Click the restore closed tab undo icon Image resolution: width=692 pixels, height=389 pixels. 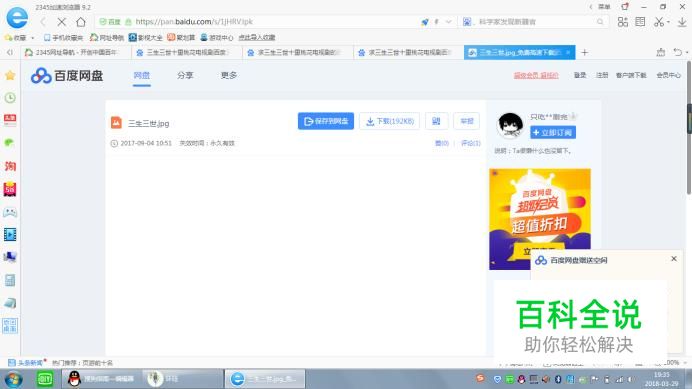click(677, 53)
